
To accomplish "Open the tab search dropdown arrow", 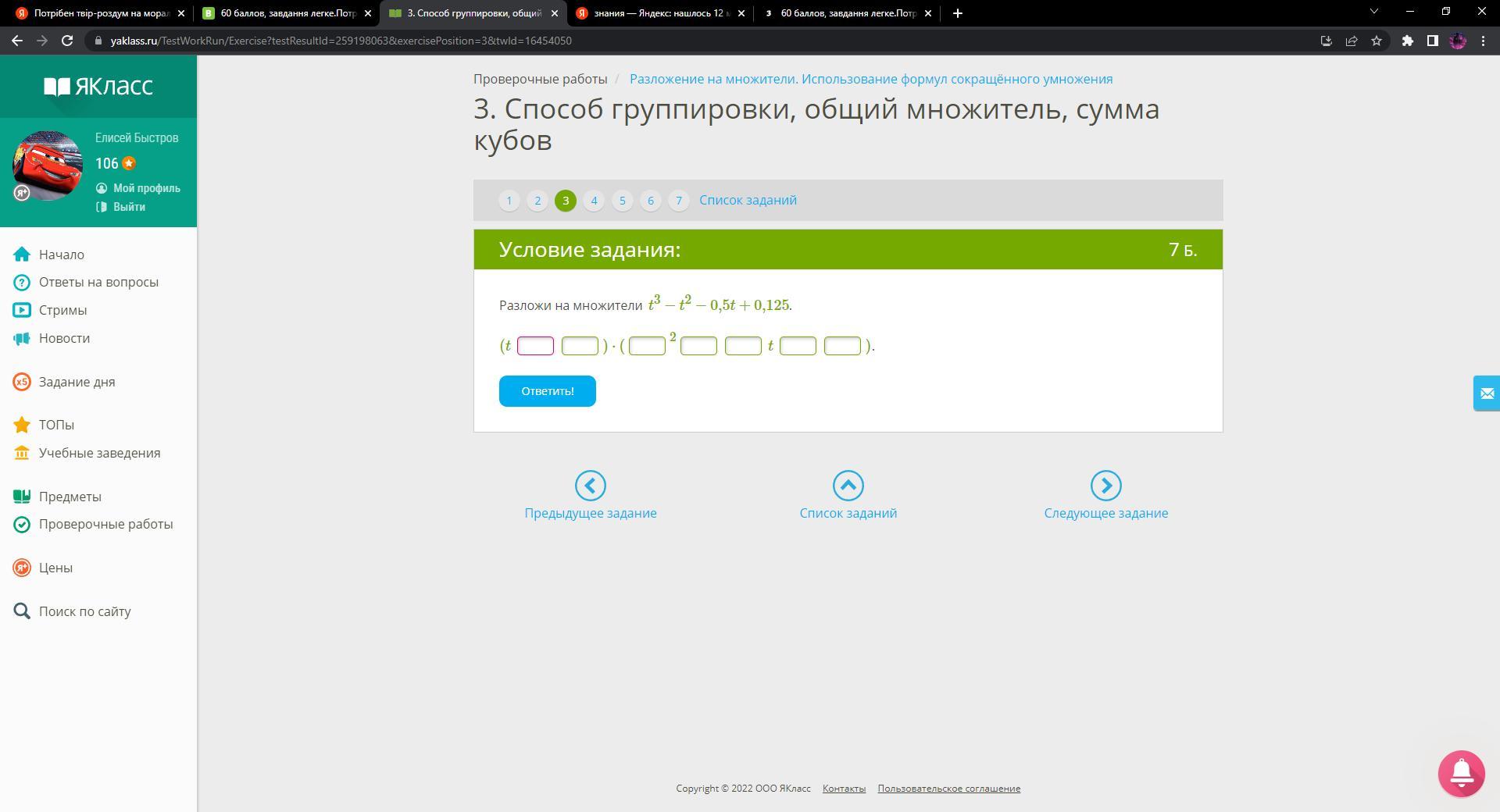I will (1373, 12).
